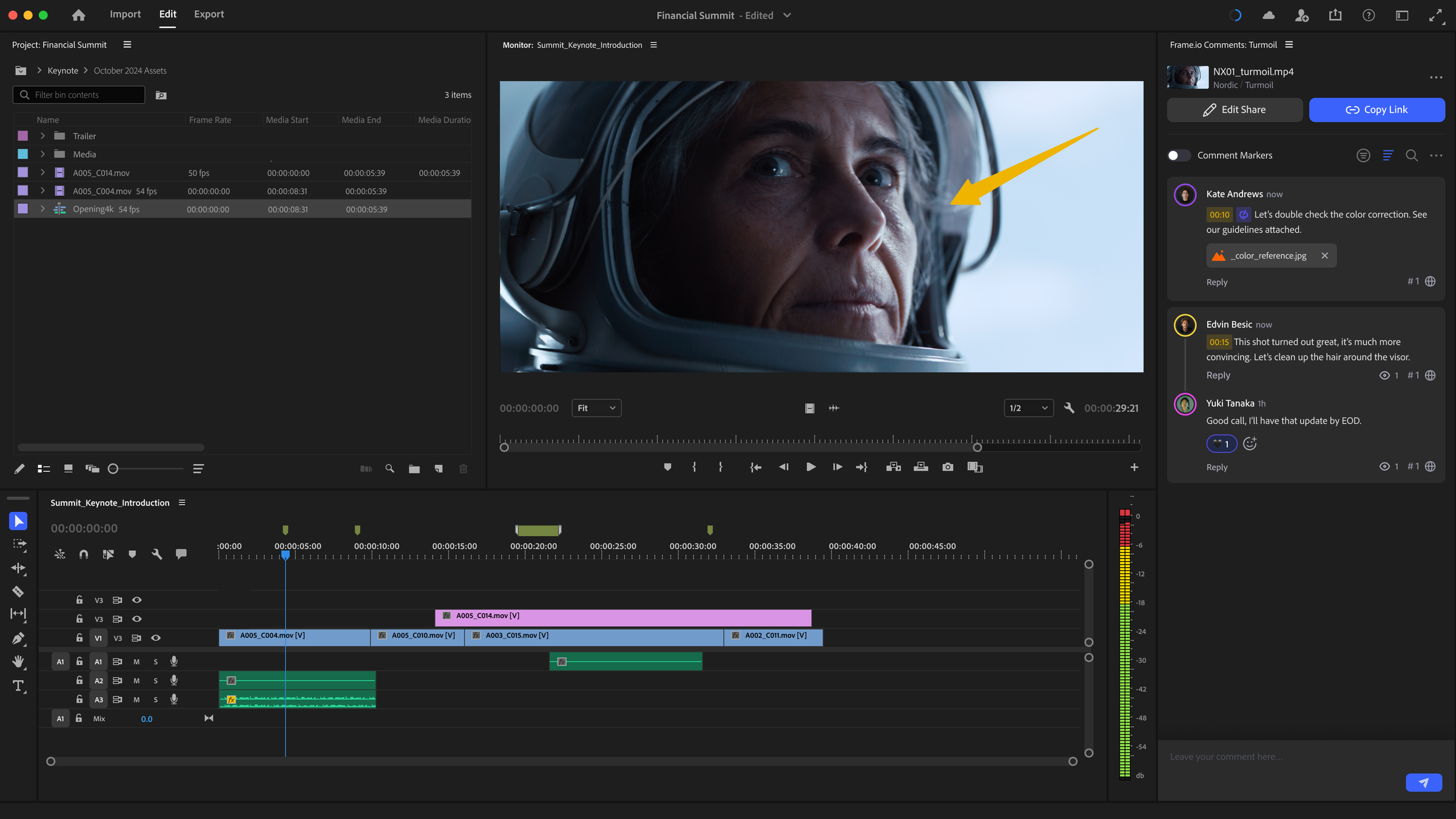1456x819 pixels.
Task: Click the Edit Share button
Action: (1235, 110)
